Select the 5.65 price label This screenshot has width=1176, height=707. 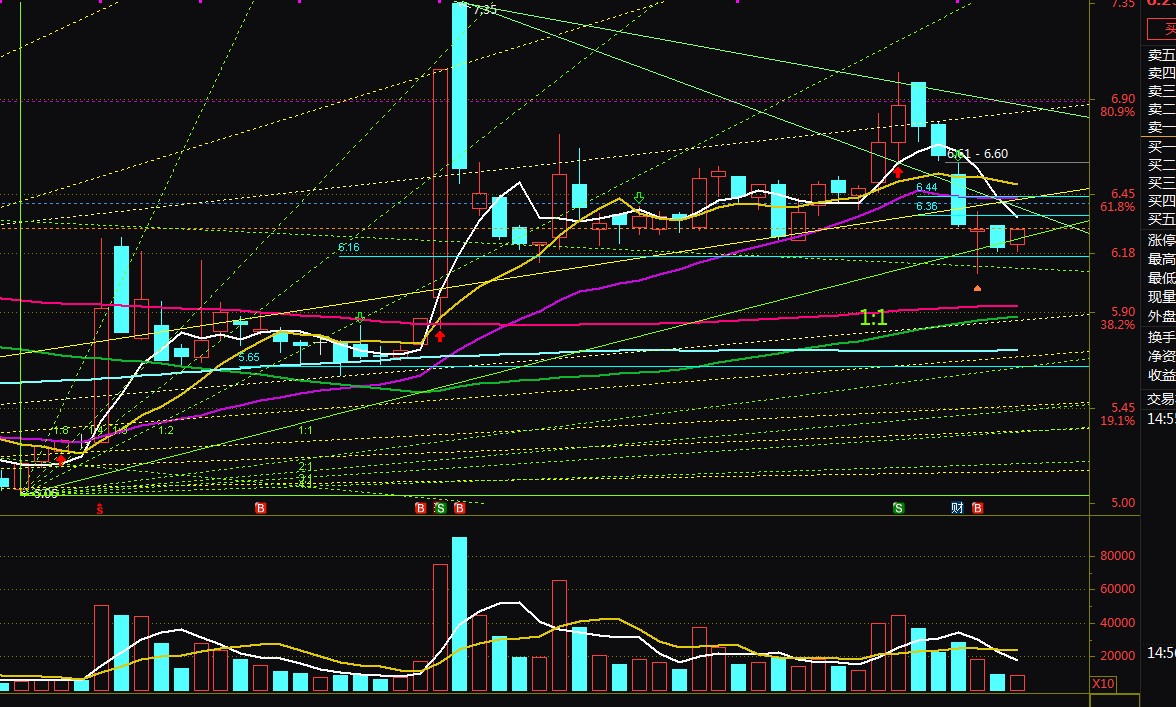[249, 358]
